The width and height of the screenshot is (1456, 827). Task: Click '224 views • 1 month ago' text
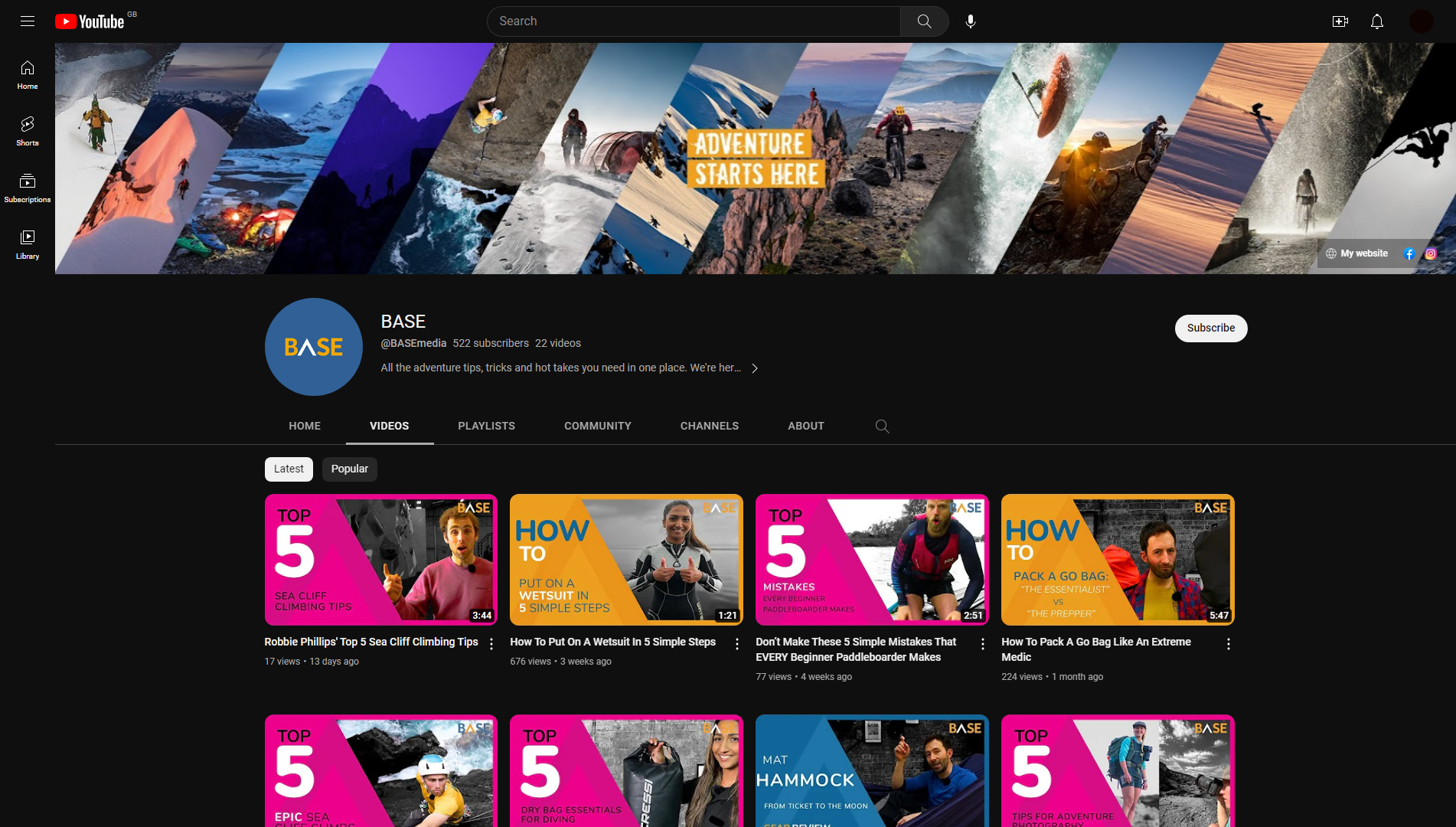pyautogui.click(x=1053, y=677)
